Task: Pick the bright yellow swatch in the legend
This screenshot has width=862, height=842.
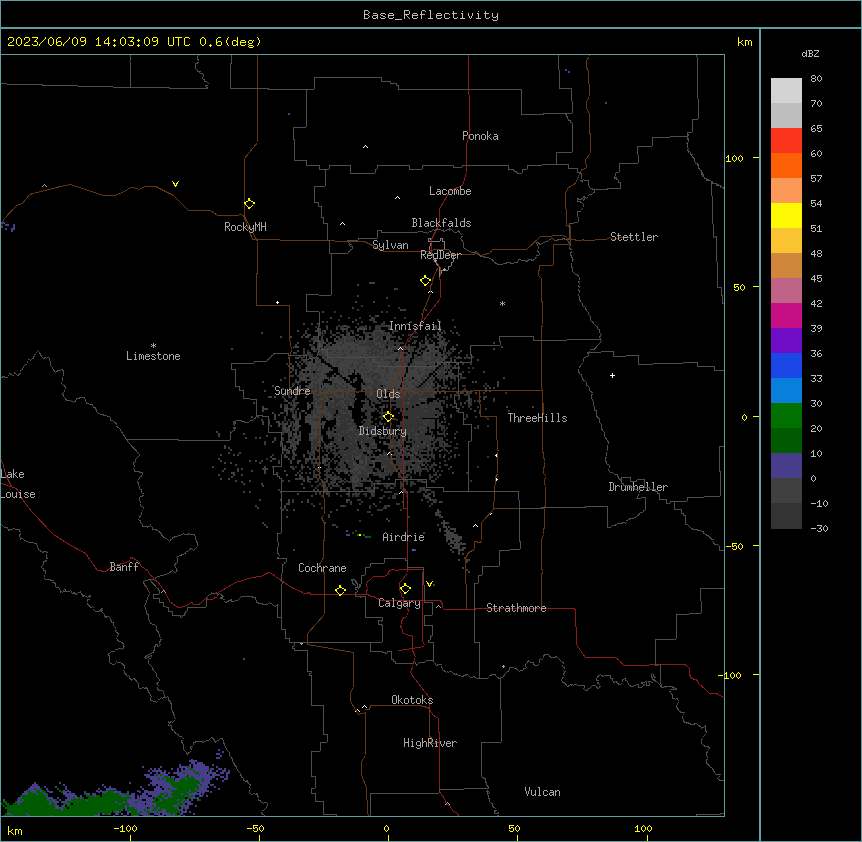Action: point(786,215)
